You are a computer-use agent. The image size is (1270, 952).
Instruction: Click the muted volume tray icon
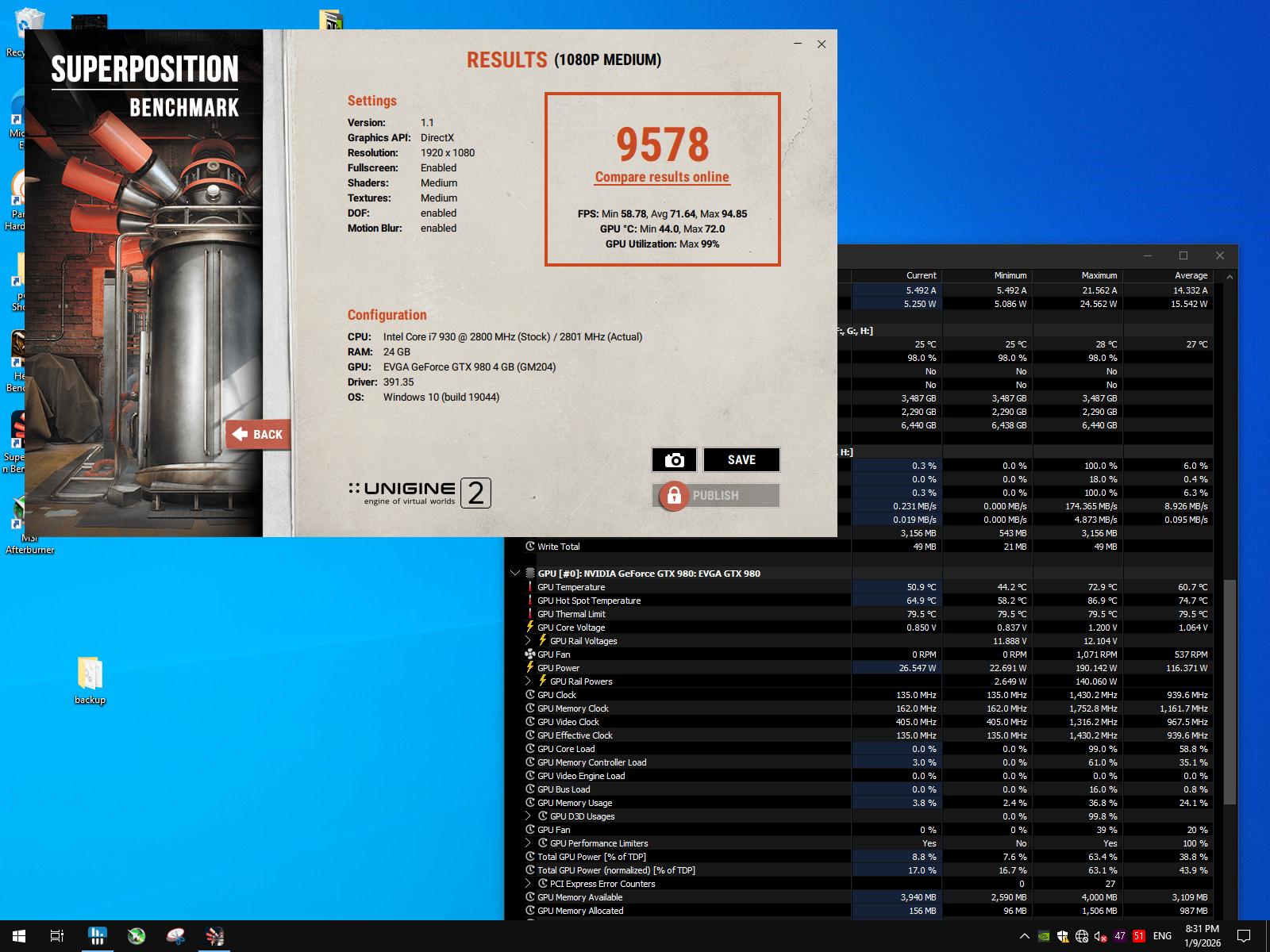tap(1101, 936)
